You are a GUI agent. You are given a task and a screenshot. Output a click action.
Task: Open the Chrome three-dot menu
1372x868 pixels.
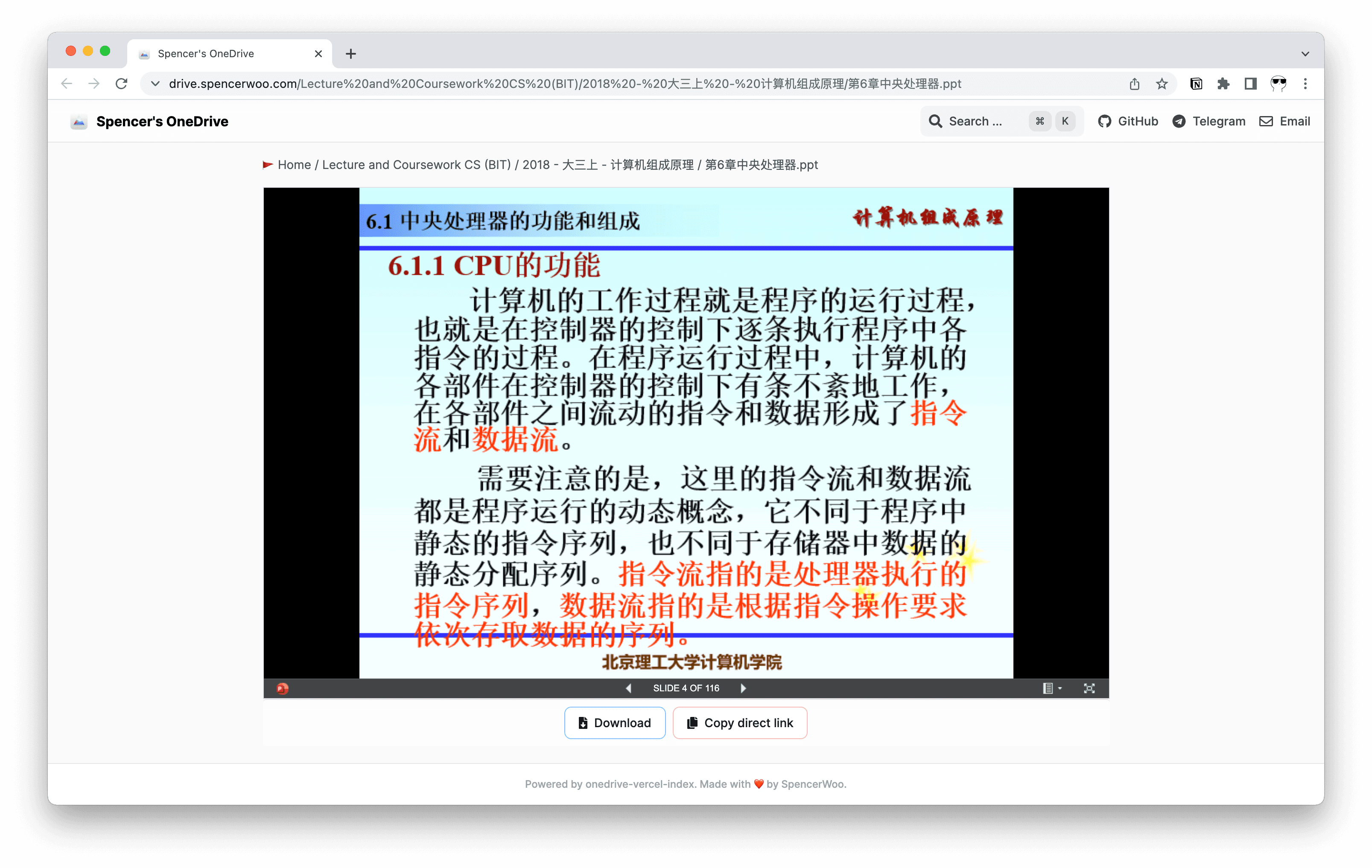[1305, 84]
